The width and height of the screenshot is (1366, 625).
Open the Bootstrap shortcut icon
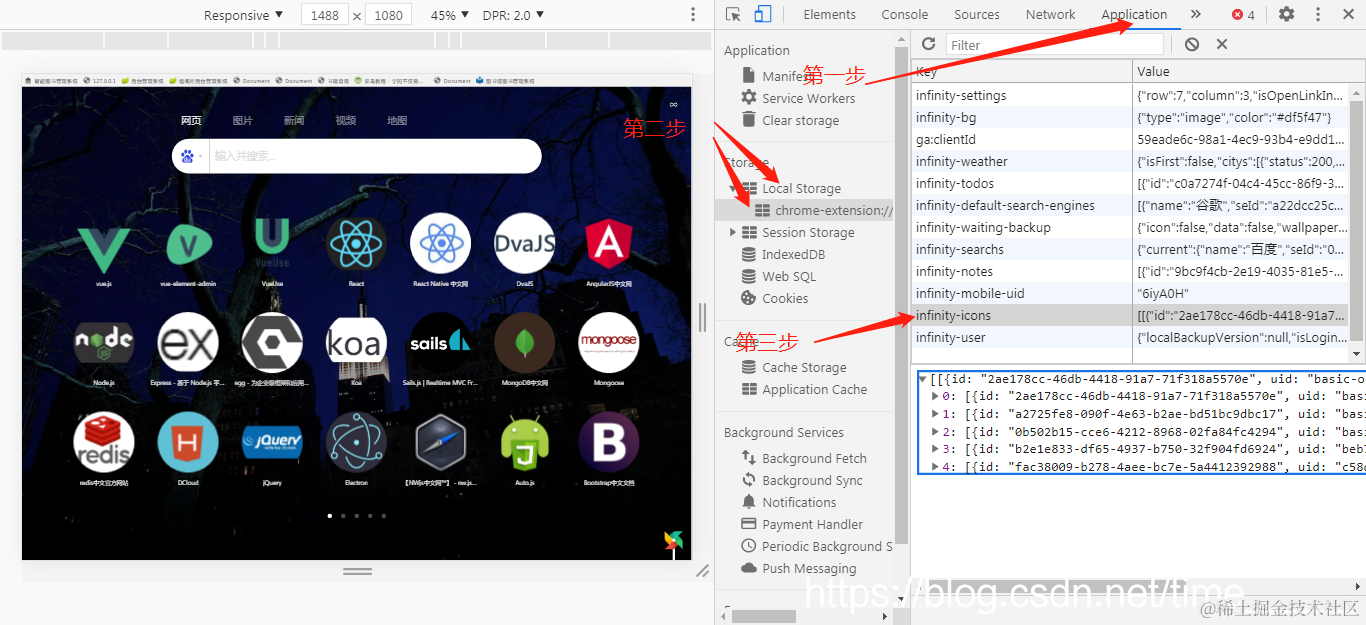click(608, 442)
